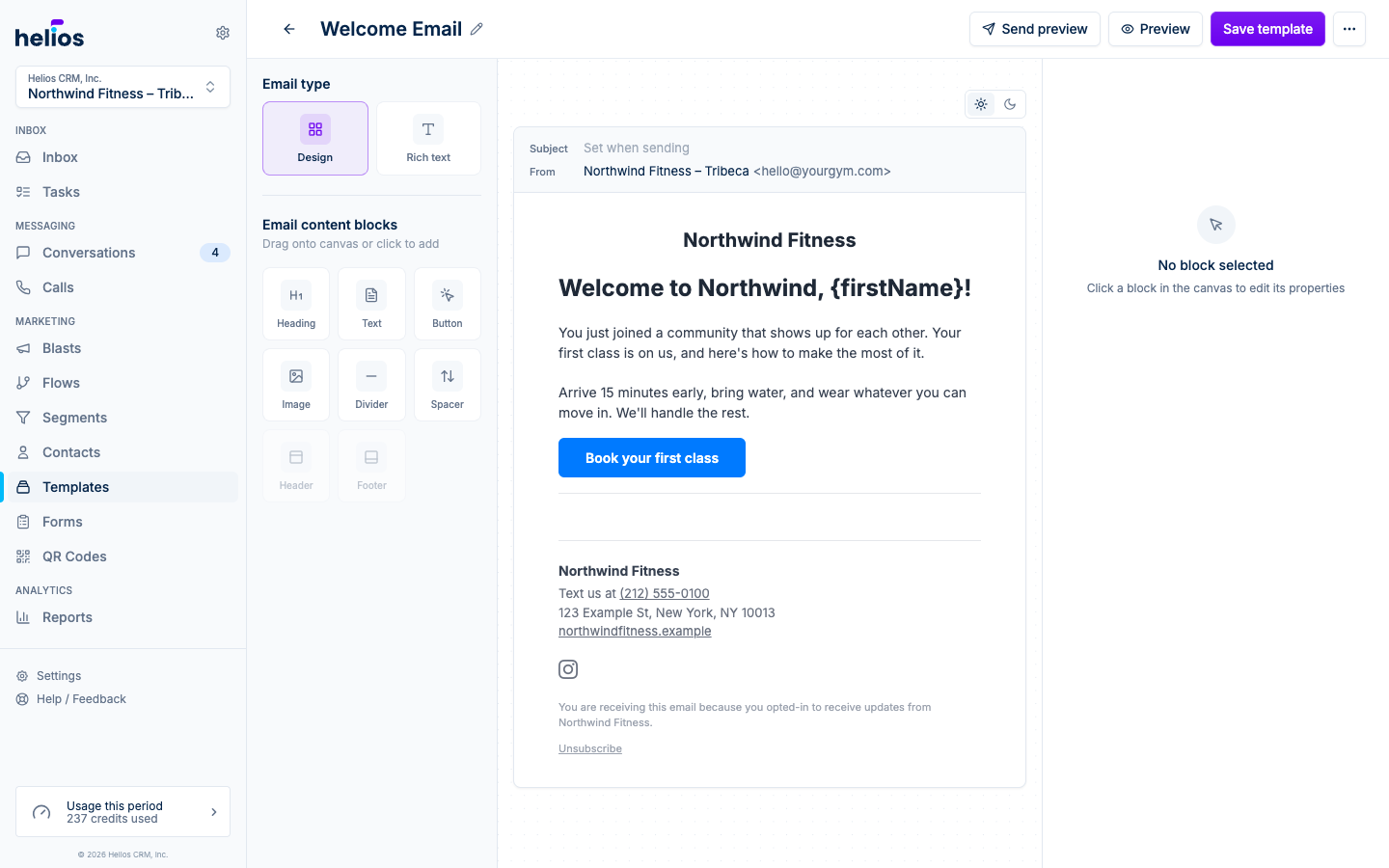Add a Spacer content block
The width and height of the screenshot is (1389, 868).
click(448, 385)
